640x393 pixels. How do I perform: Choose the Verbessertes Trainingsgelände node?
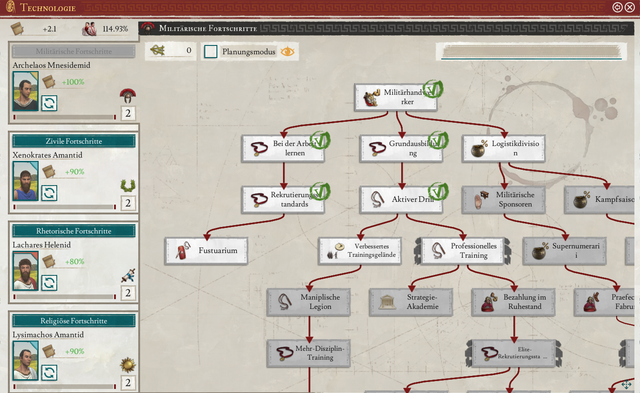tap(360, 251)
